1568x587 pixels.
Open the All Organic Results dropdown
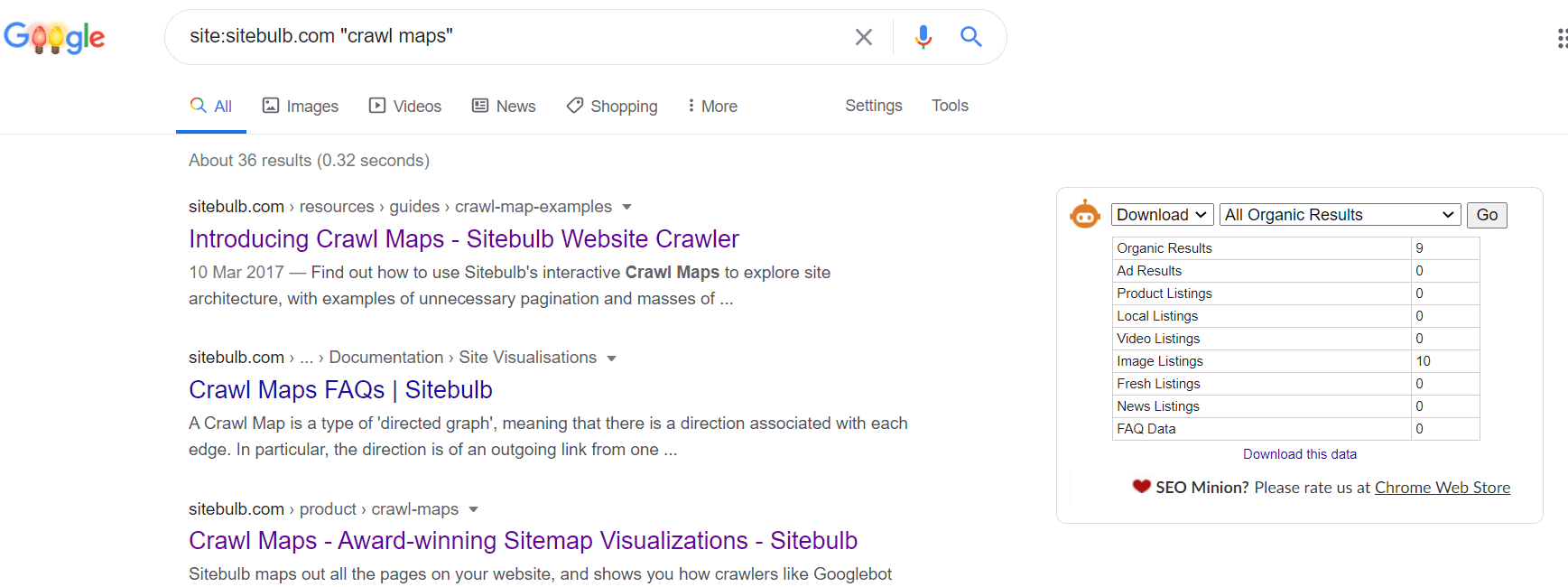[1340, 215]
